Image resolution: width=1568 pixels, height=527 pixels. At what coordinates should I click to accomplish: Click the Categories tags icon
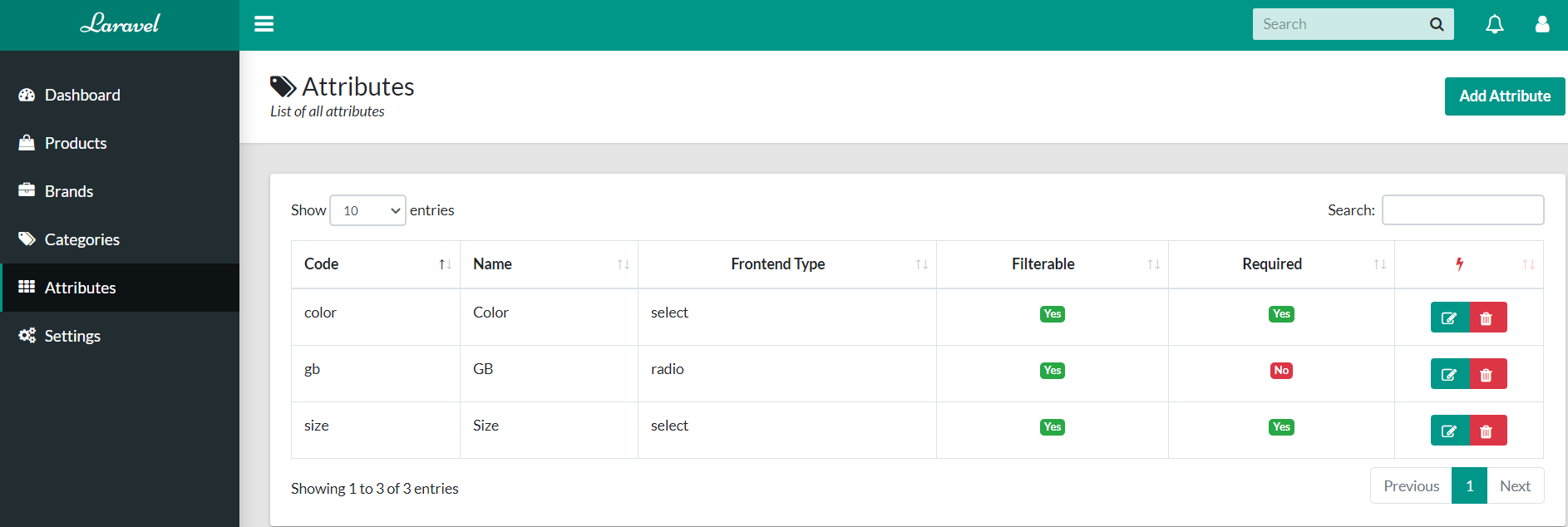[27, 239]
